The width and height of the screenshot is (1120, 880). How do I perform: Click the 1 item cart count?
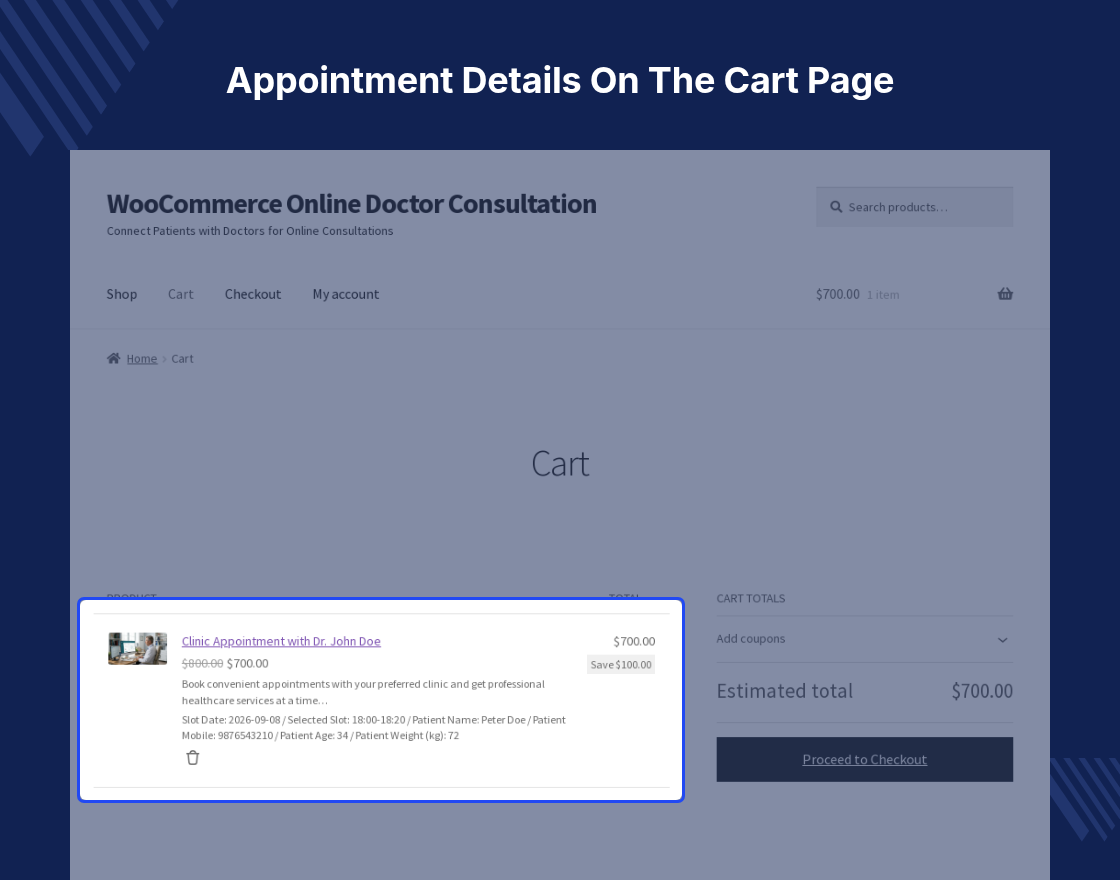click(883, 295)
